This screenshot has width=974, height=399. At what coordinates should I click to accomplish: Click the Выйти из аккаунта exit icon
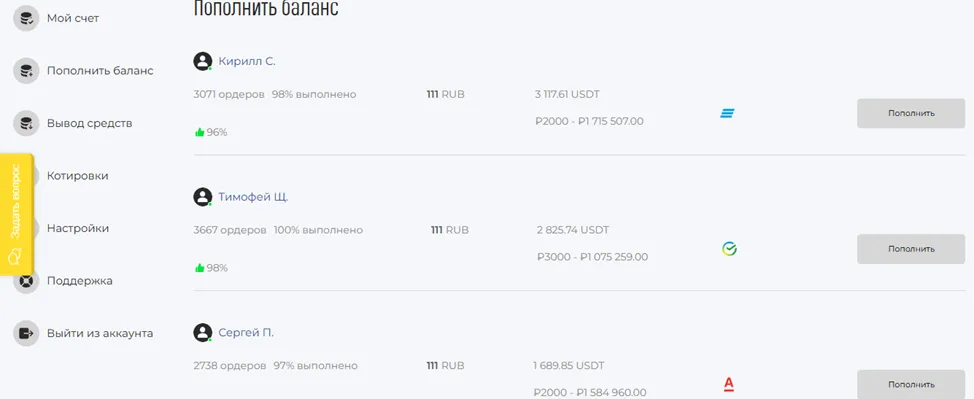[x=26, y=333]
